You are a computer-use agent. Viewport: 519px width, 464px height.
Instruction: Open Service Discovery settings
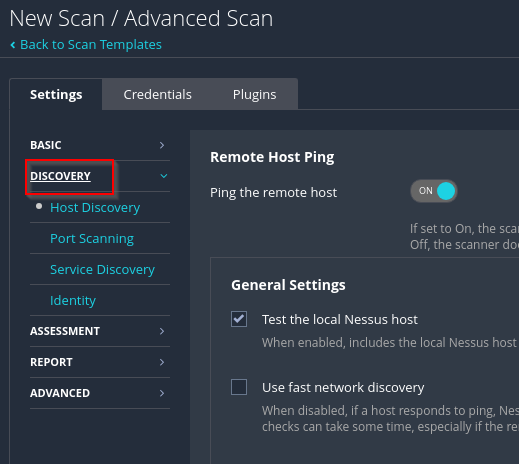(x=102, y=269)
